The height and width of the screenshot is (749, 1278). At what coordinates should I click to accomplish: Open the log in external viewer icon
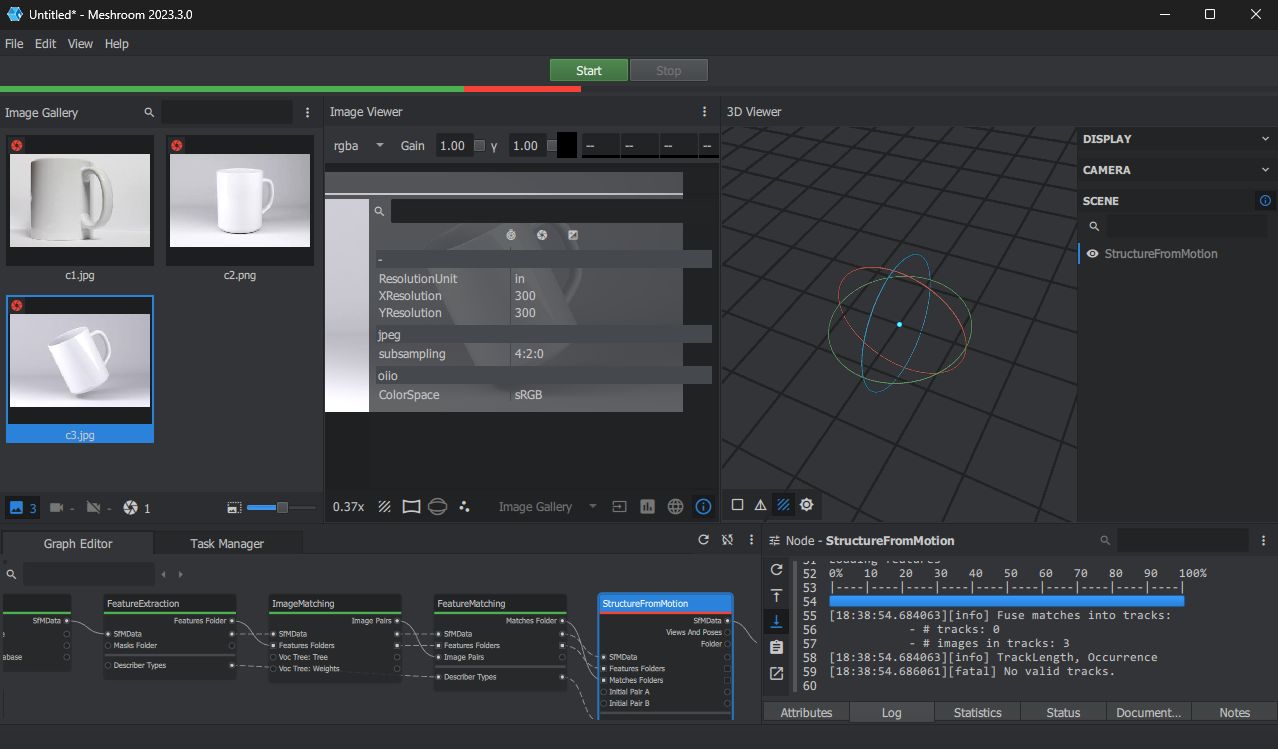(776, 673)
